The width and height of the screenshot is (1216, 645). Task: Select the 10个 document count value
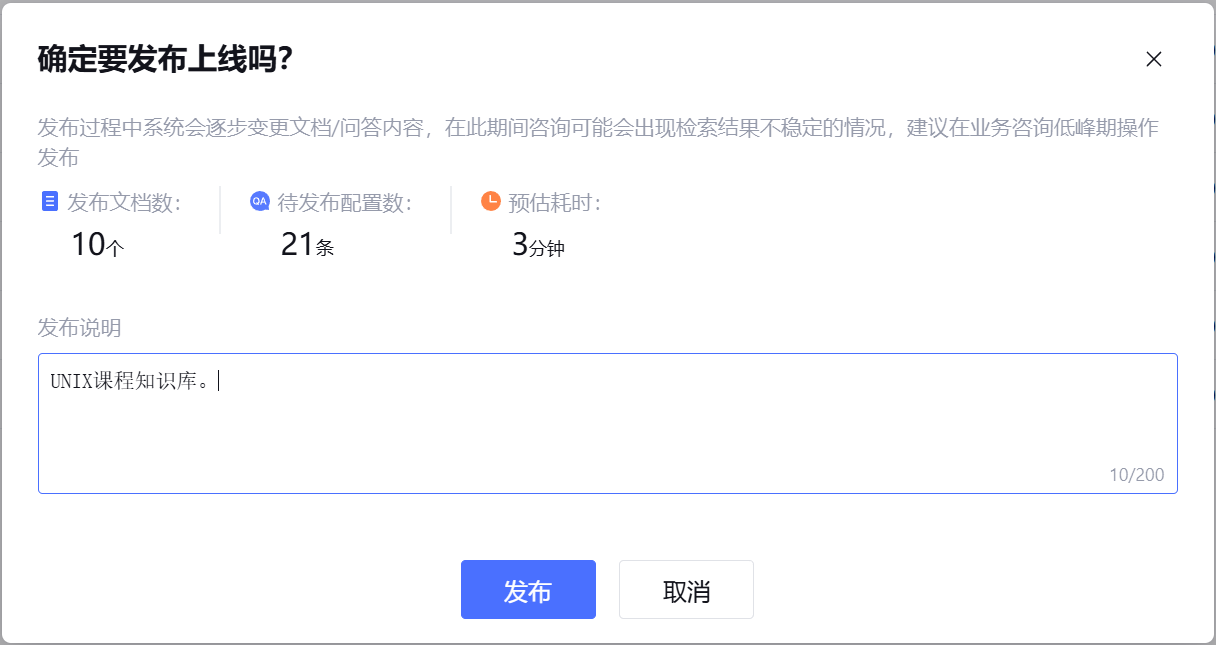click(x=98, y=244)
